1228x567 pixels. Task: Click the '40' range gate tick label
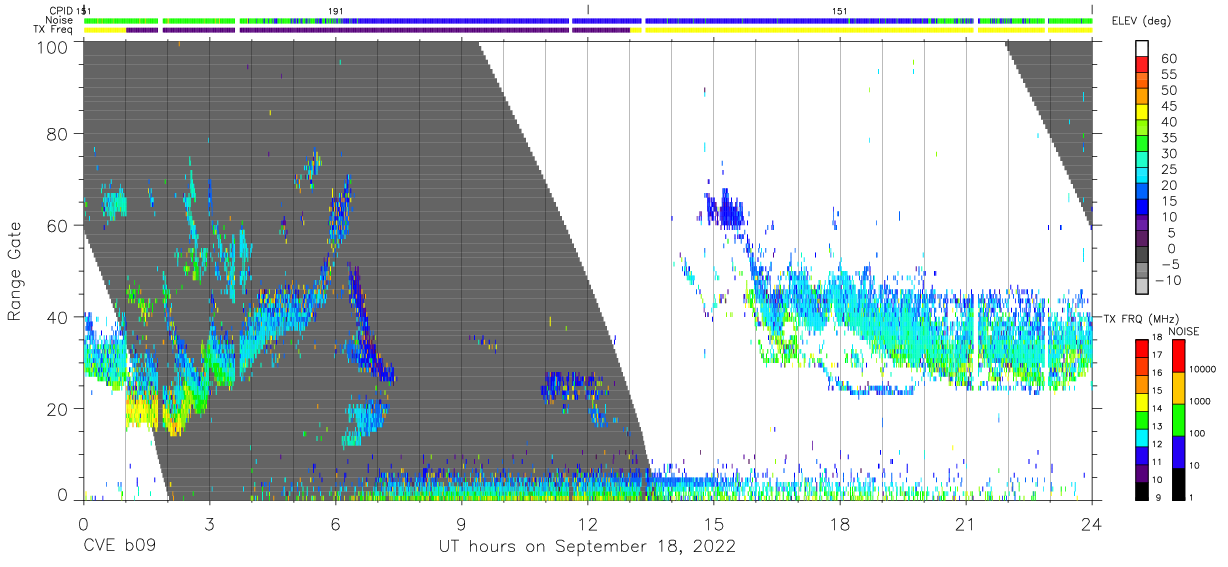57,317
